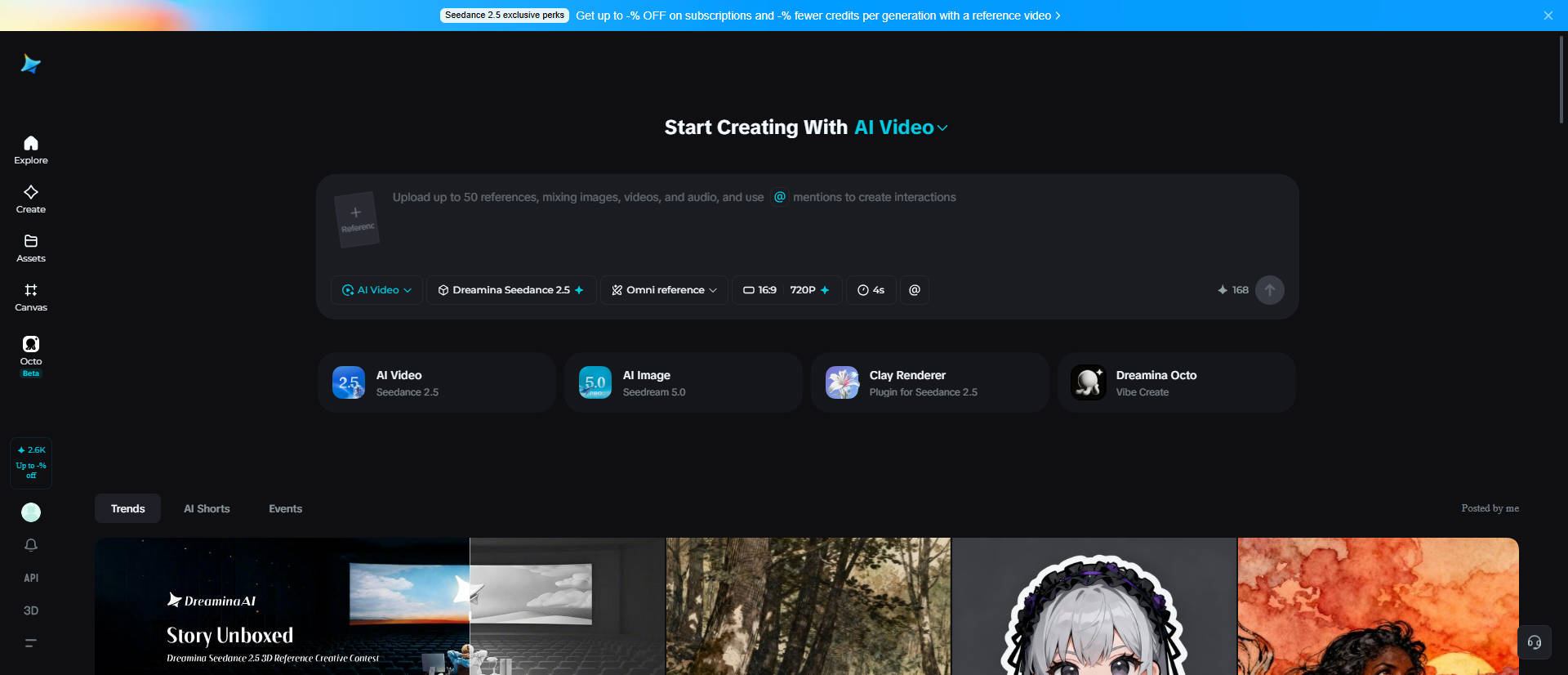1568x675 pixels.
Task: Filter the feed with Posted by me
Action: pyautogui.click(x=1490, y=508)
